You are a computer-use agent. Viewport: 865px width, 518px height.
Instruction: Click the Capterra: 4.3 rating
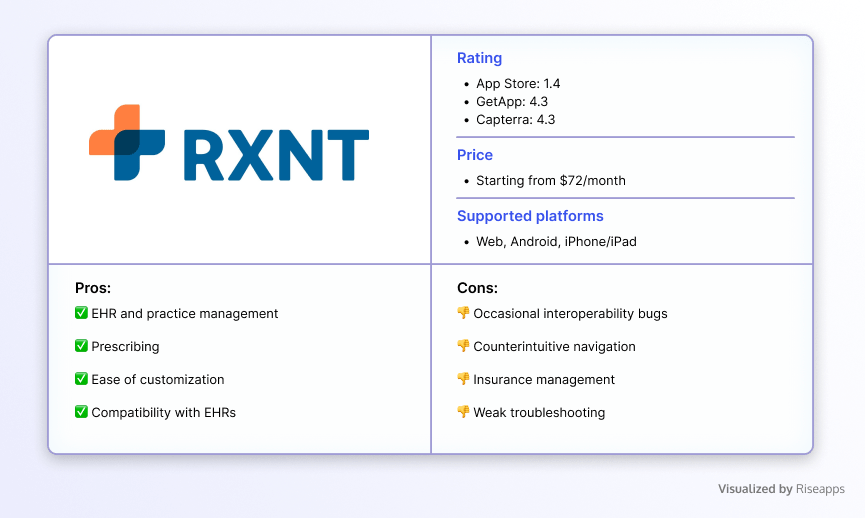[x=516, y=120]
